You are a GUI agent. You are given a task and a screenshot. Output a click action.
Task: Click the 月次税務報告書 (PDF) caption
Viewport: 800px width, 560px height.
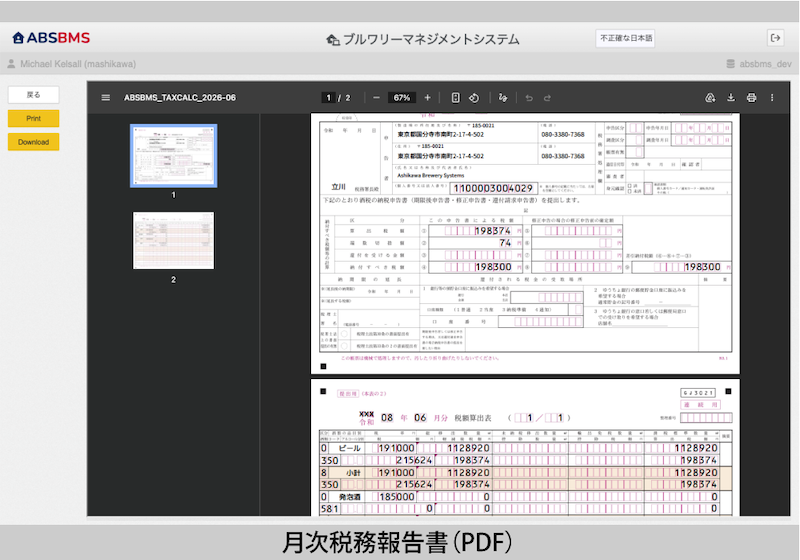pyautogui.click(x=397, y=543)
